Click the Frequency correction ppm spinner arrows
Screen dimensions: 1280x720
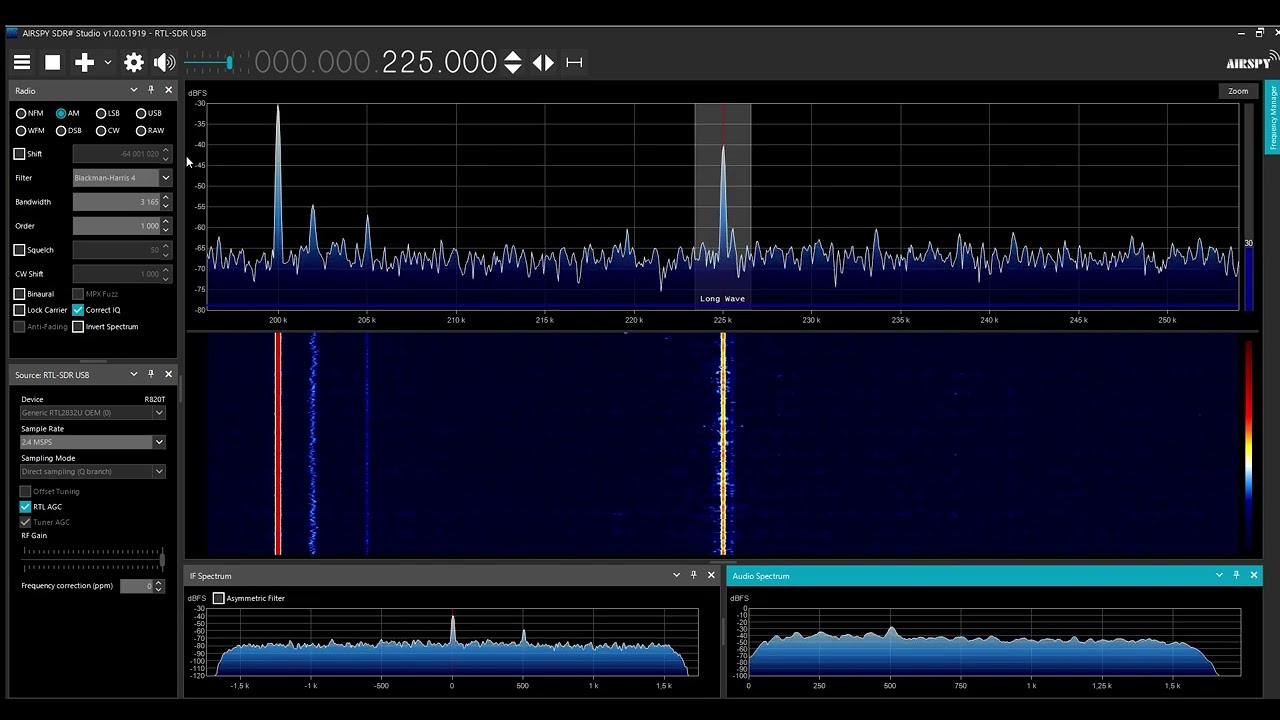pos(158,586)
